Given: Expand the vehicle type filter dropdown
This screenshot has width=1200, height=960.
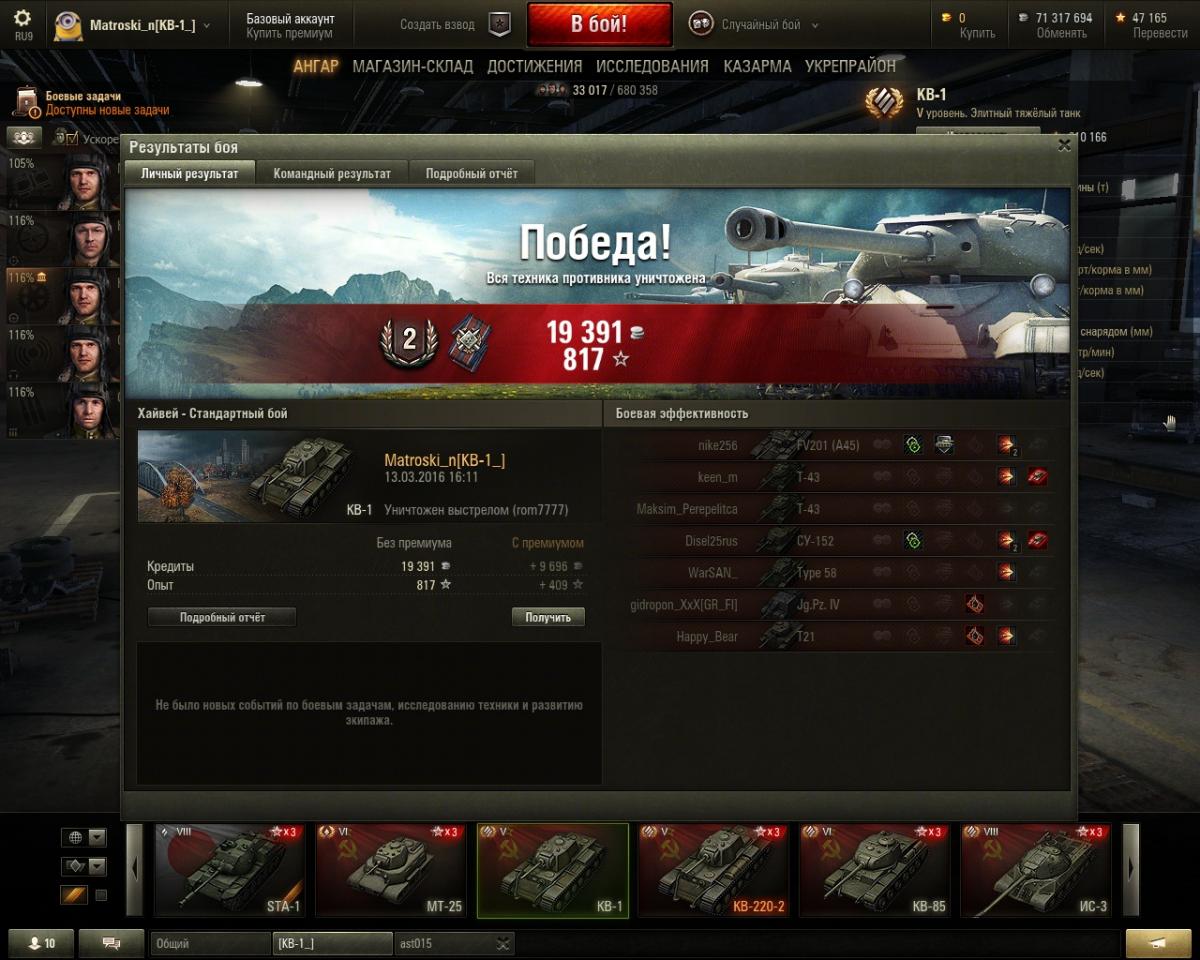Looking at the screenshot, I should point(84,866).
